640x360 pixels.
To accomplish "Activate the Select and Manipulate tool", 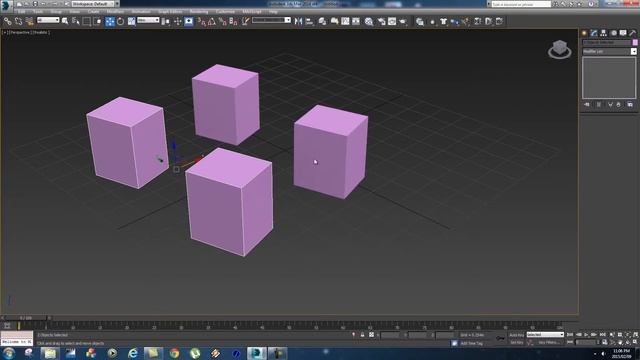I will coord(178,21).
